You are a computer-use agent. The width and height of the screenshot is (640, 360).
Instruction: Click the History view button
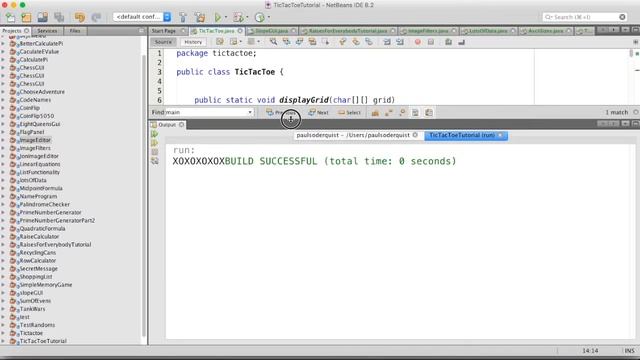(x=193, y=42)
